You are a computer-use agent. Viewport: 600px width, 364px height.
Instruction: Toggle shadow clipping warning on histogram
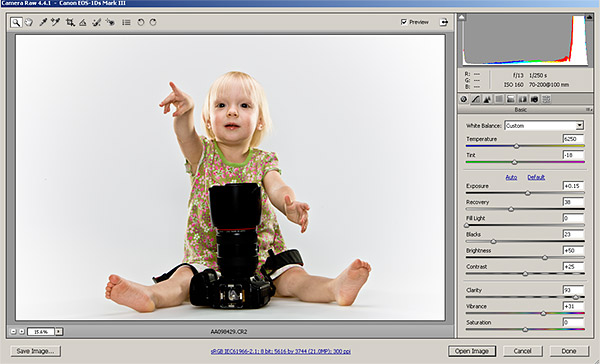[462, 17]
